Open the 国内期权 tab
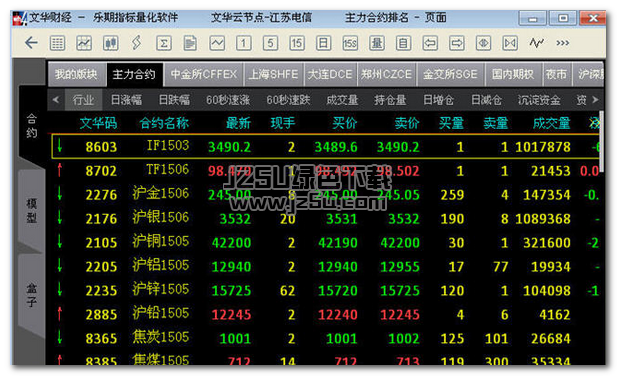617x376 pixels. point(513,74)
